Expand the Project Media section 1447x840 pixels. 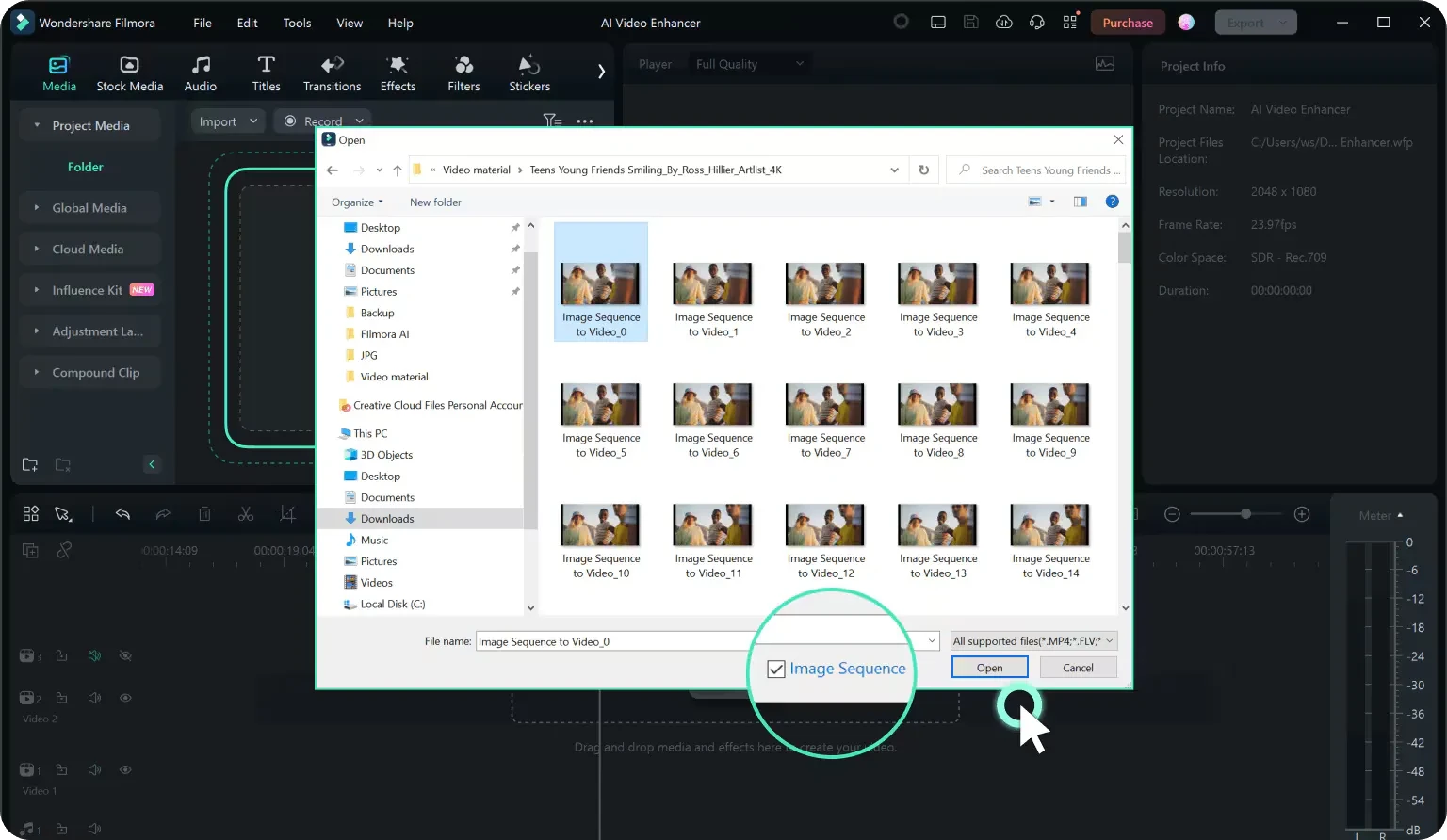point(90,125)
